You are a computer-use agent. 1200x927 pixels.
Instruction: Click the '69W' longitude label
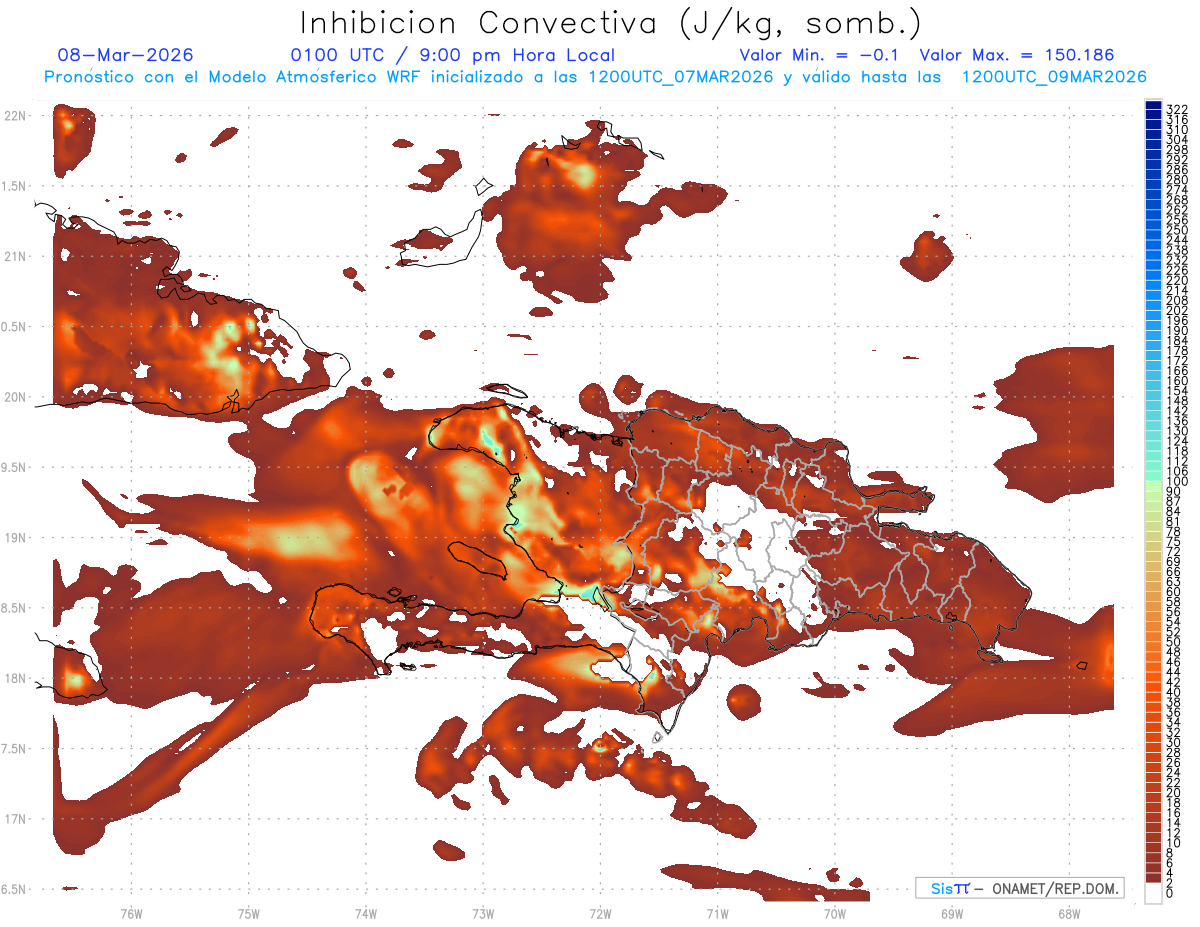coord(952,913)
